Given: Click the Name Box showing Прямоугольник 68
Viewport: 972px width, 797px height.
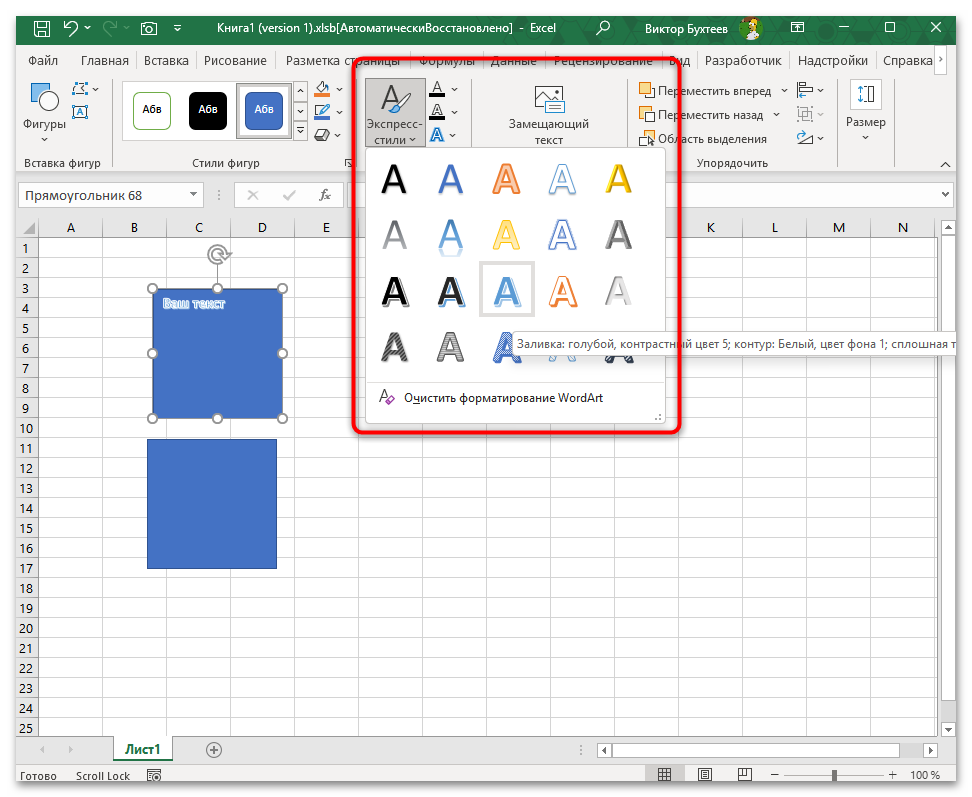Looking at the screenshot, I should tap(103, 196).
